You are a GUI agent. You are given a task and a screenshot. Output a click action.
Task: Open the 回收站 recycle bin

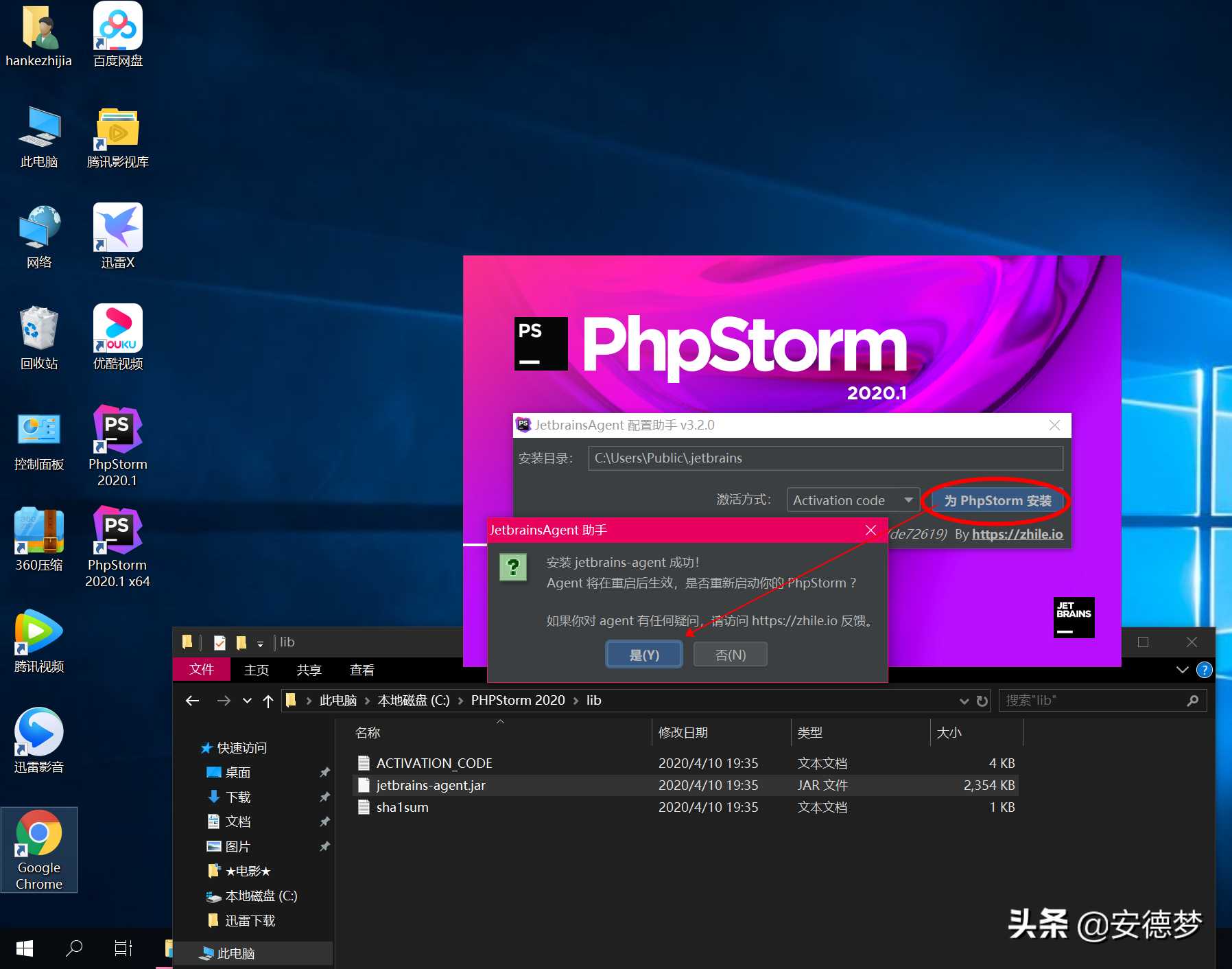(39, 338)
